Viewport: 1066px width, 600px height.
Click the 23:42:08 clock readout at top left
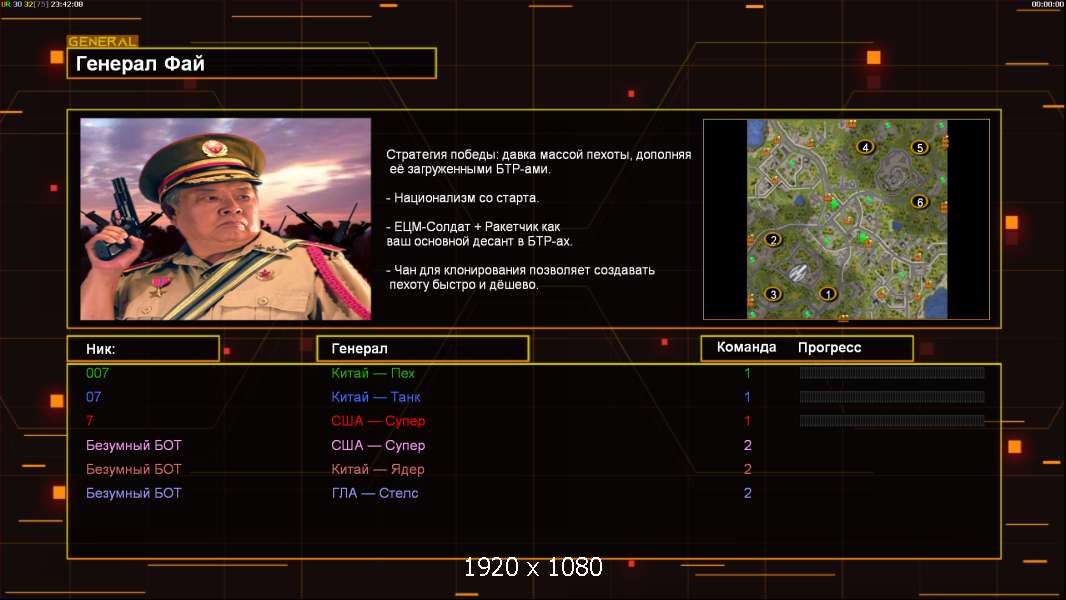tap(67, 4)
